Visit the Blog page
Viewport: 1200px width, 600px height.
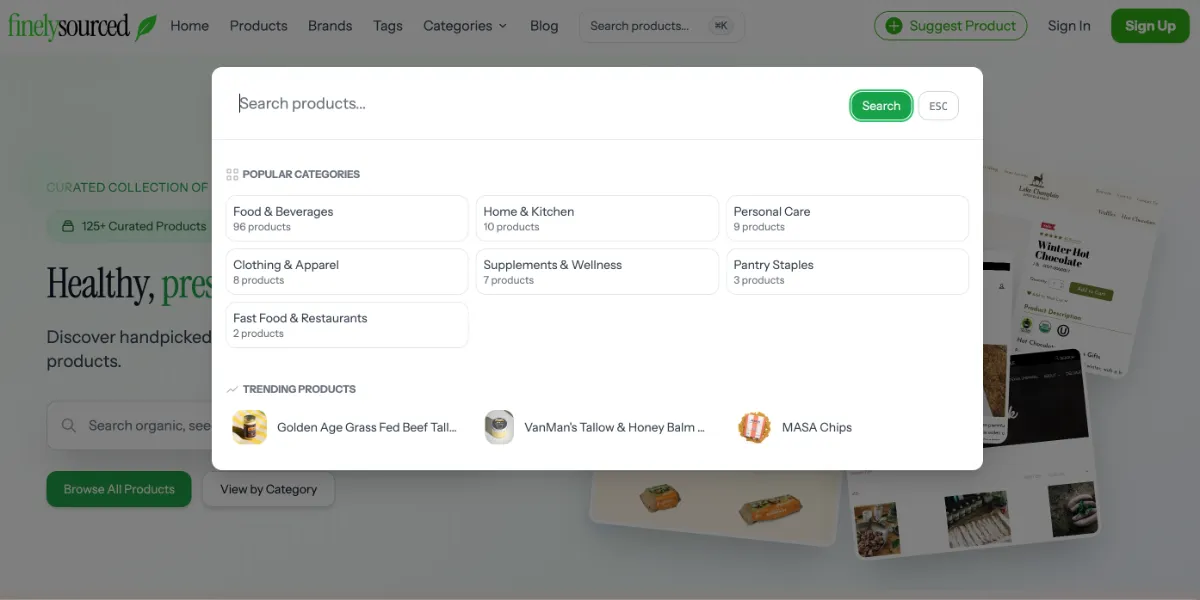tap(544, 26)
